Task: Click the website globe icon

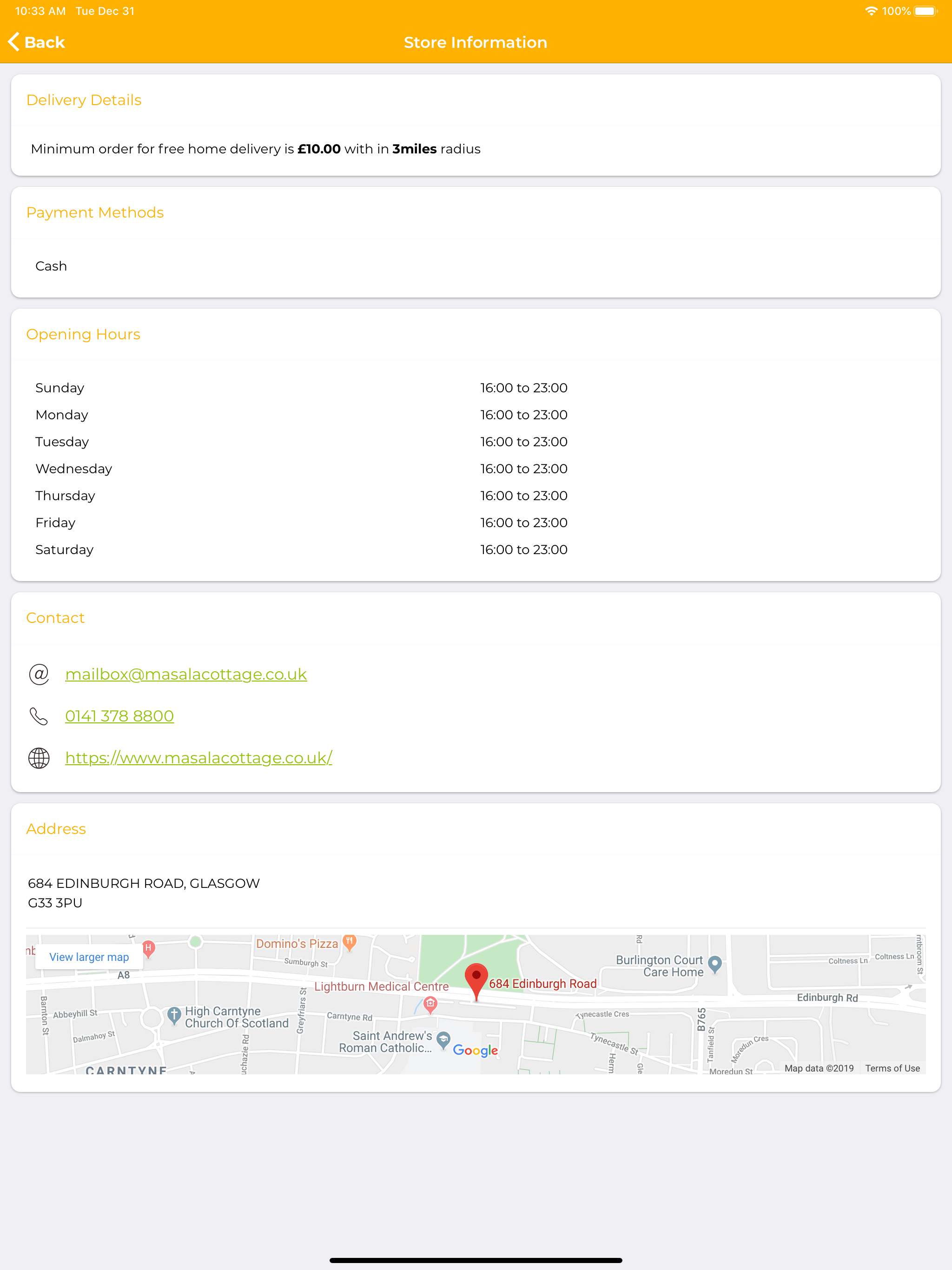Action: pyautogui.click(x=39, y=758)
